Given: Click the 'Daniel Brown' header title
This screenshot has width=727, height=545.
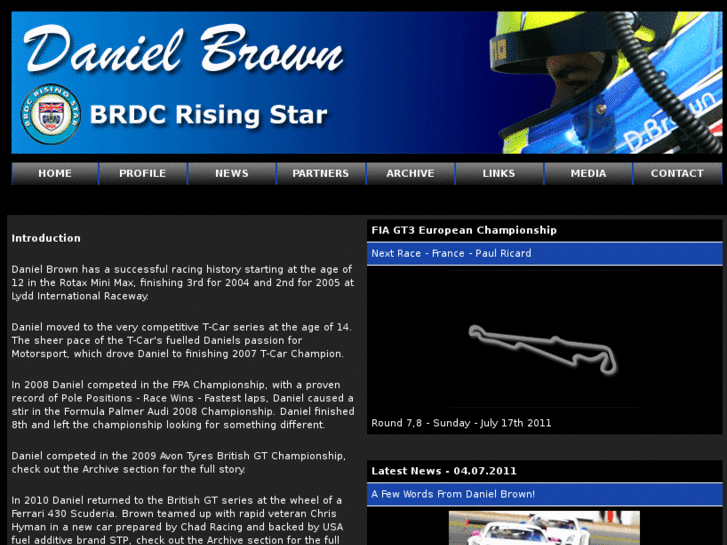Looking at the screenshot, I should pos(184,50).
